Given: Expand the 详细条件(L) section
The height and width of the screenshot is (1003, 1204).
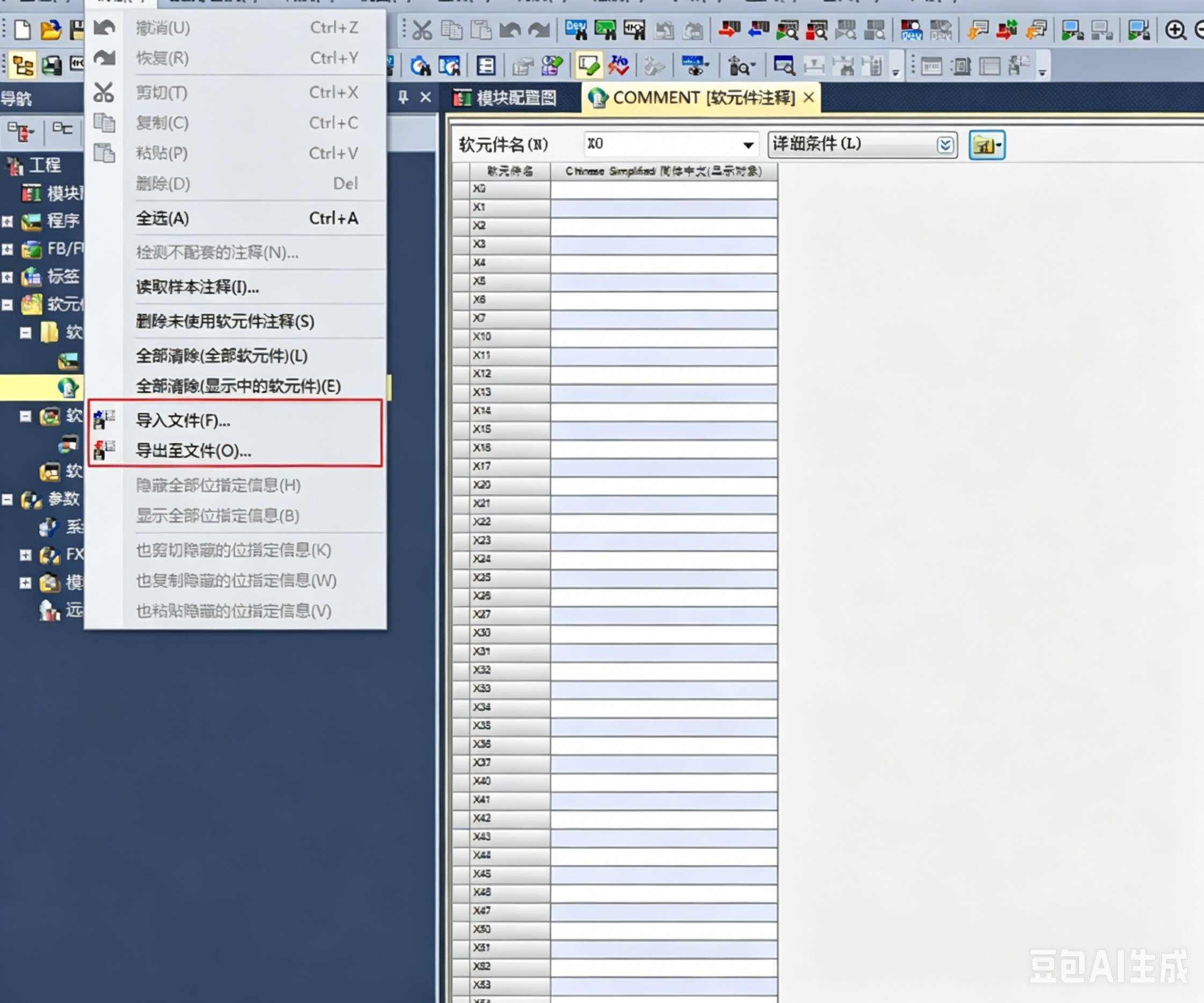Looking at the screenshot, I should pyautogui.click(x=945, y=144).
